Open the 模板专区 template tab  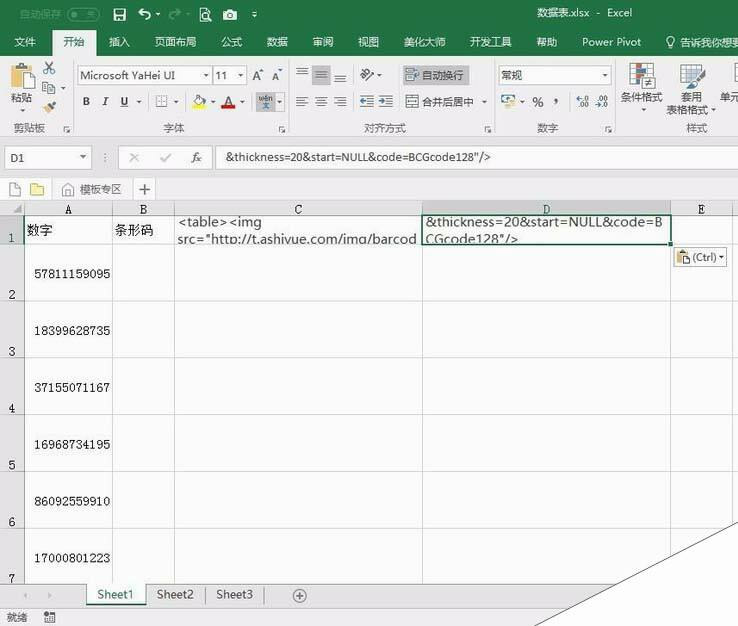pyautogui.click(x=92, y=189)
